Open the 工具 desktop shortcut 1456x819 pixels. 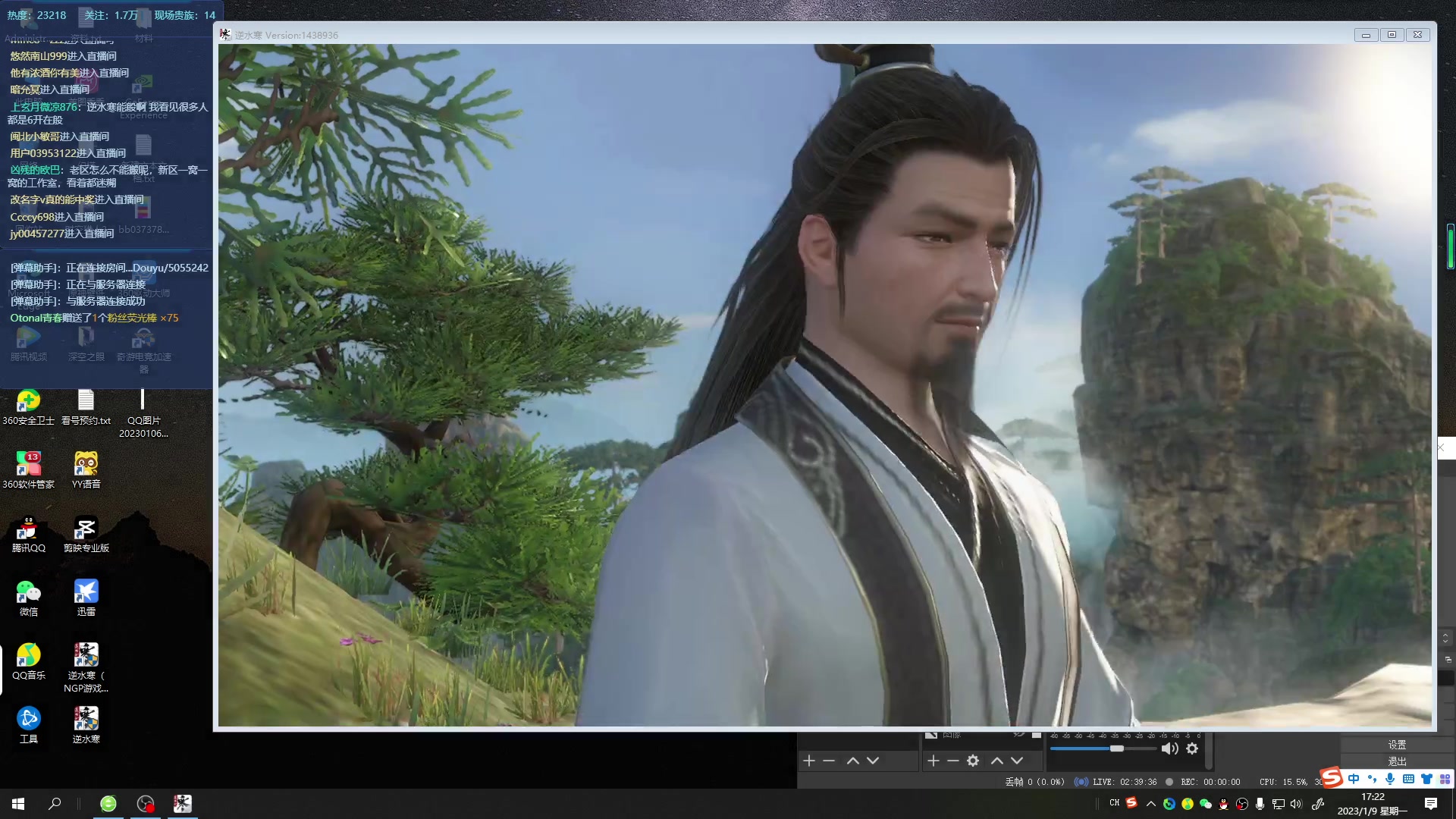[x=28, y=726]
